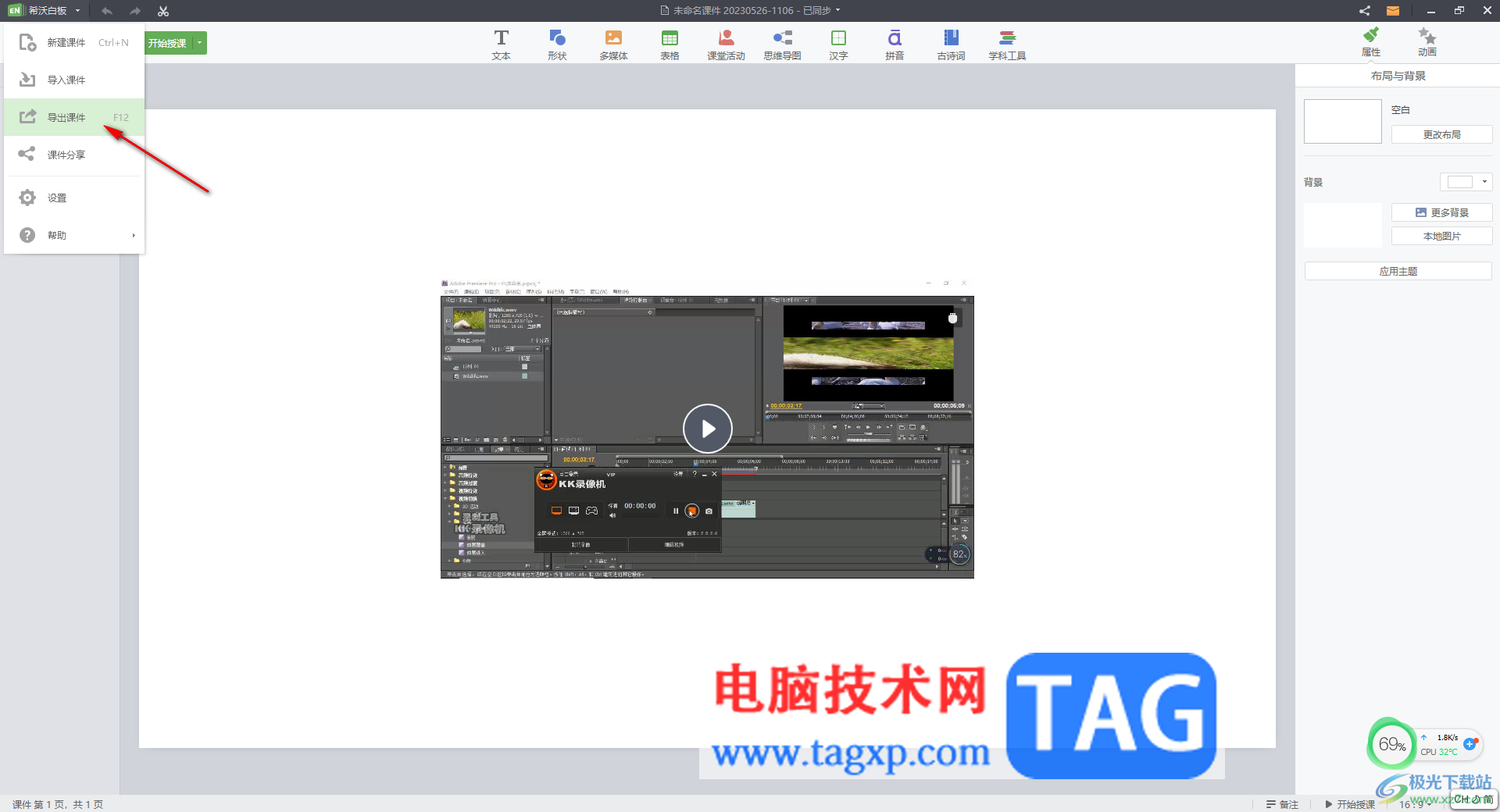Insert a table using 表格

click(x=670, y=45)
